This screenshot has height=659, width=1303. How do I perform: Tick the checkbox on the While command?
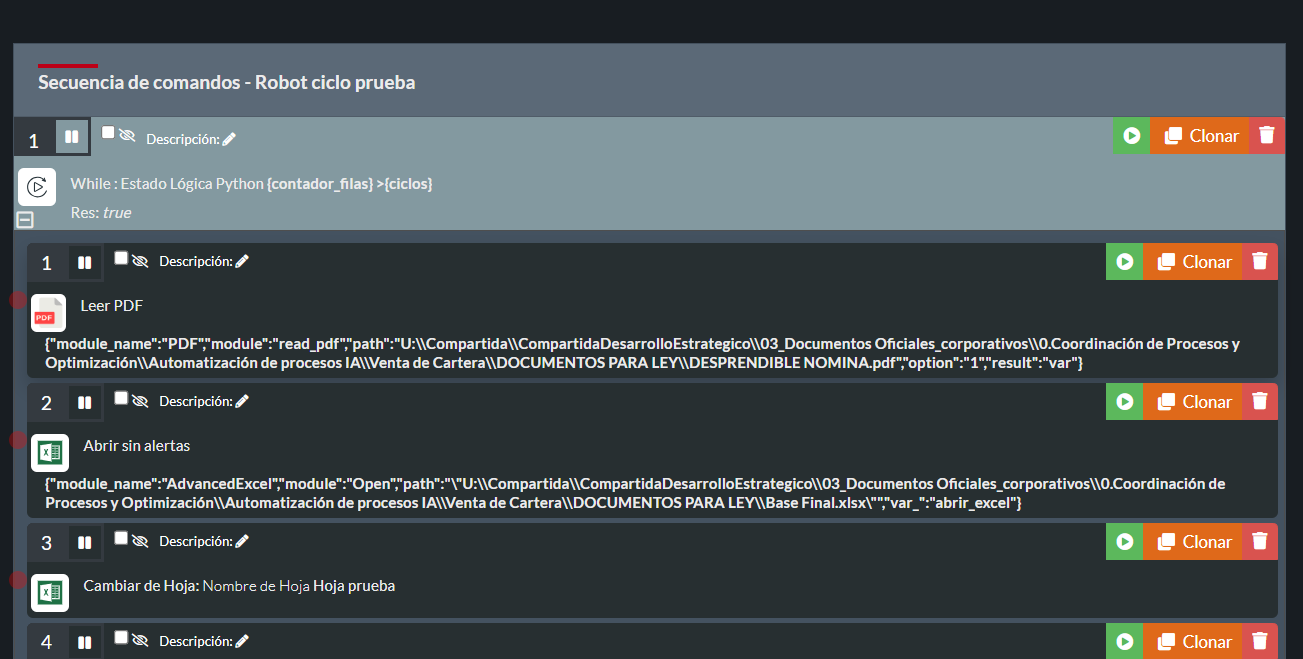coord(108,133)
